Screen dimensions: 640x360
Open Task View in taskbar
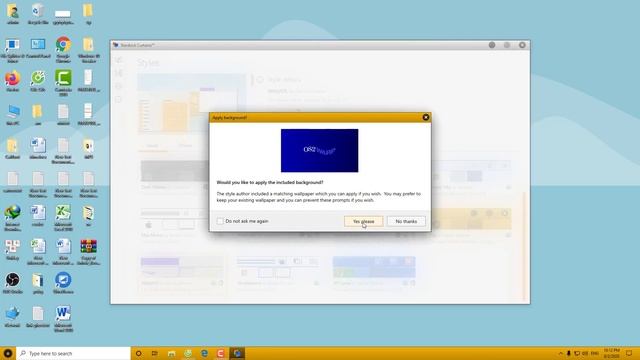pyautogui.click(x=155, y=353)
